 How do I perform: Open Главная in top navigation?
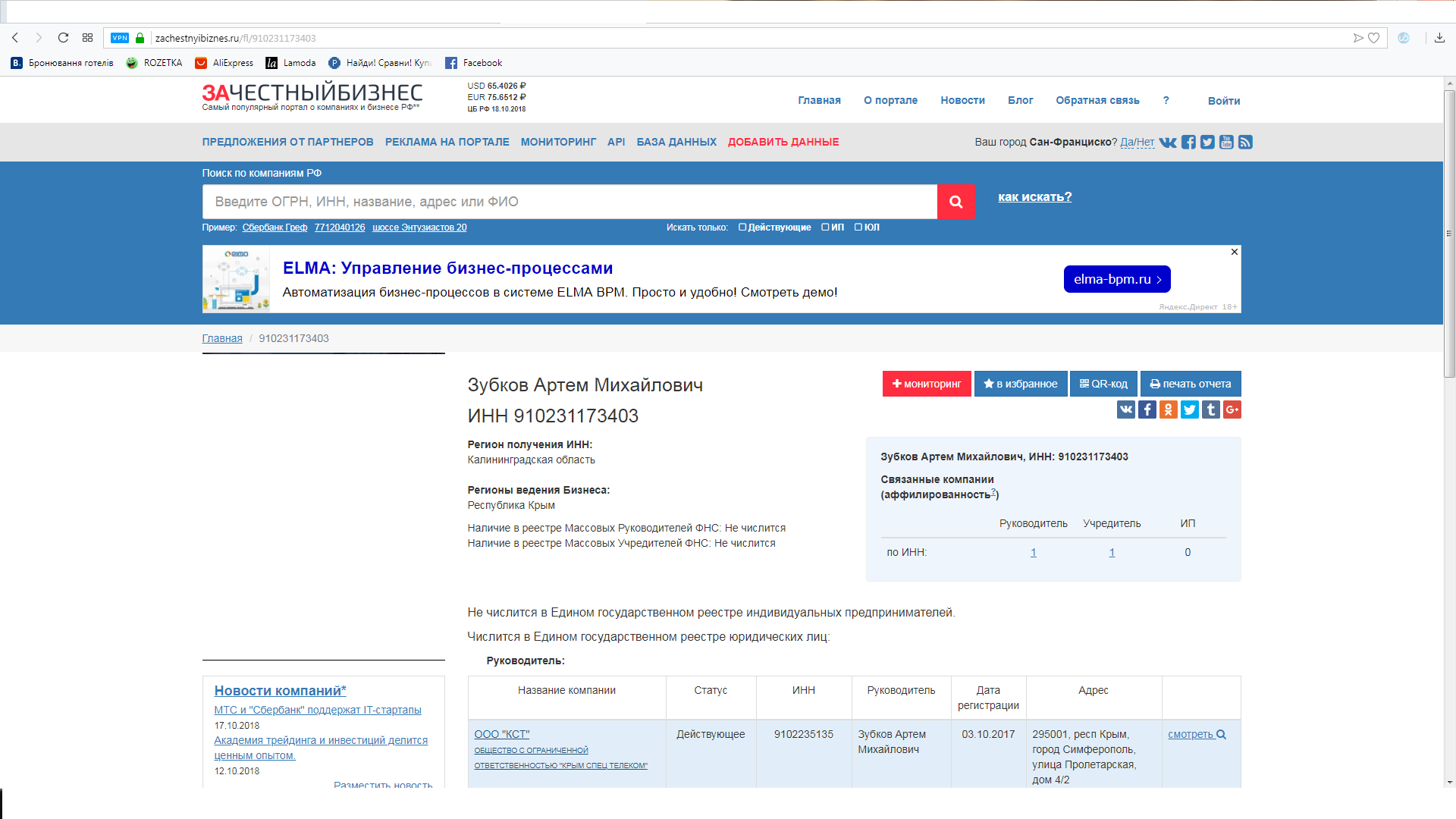[819, 100]
